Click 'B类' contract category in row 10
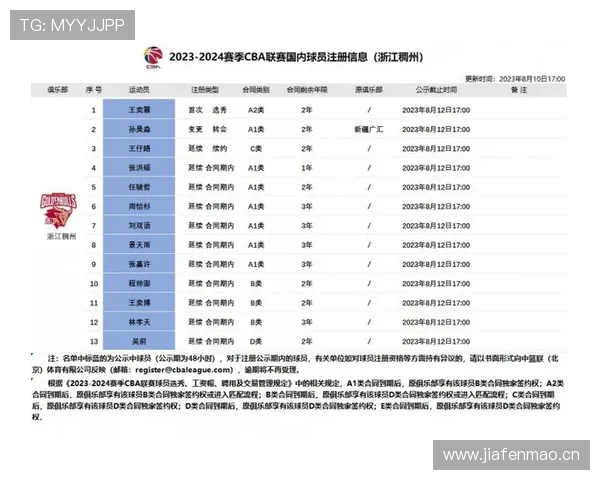 click(256, 283)
